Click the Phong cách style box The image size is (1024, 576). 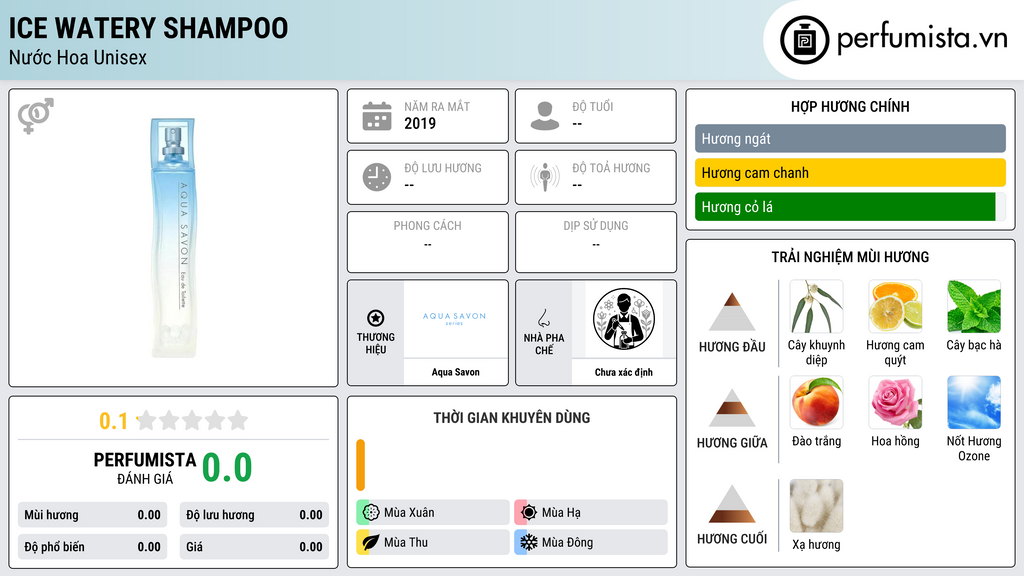[428, 242]
